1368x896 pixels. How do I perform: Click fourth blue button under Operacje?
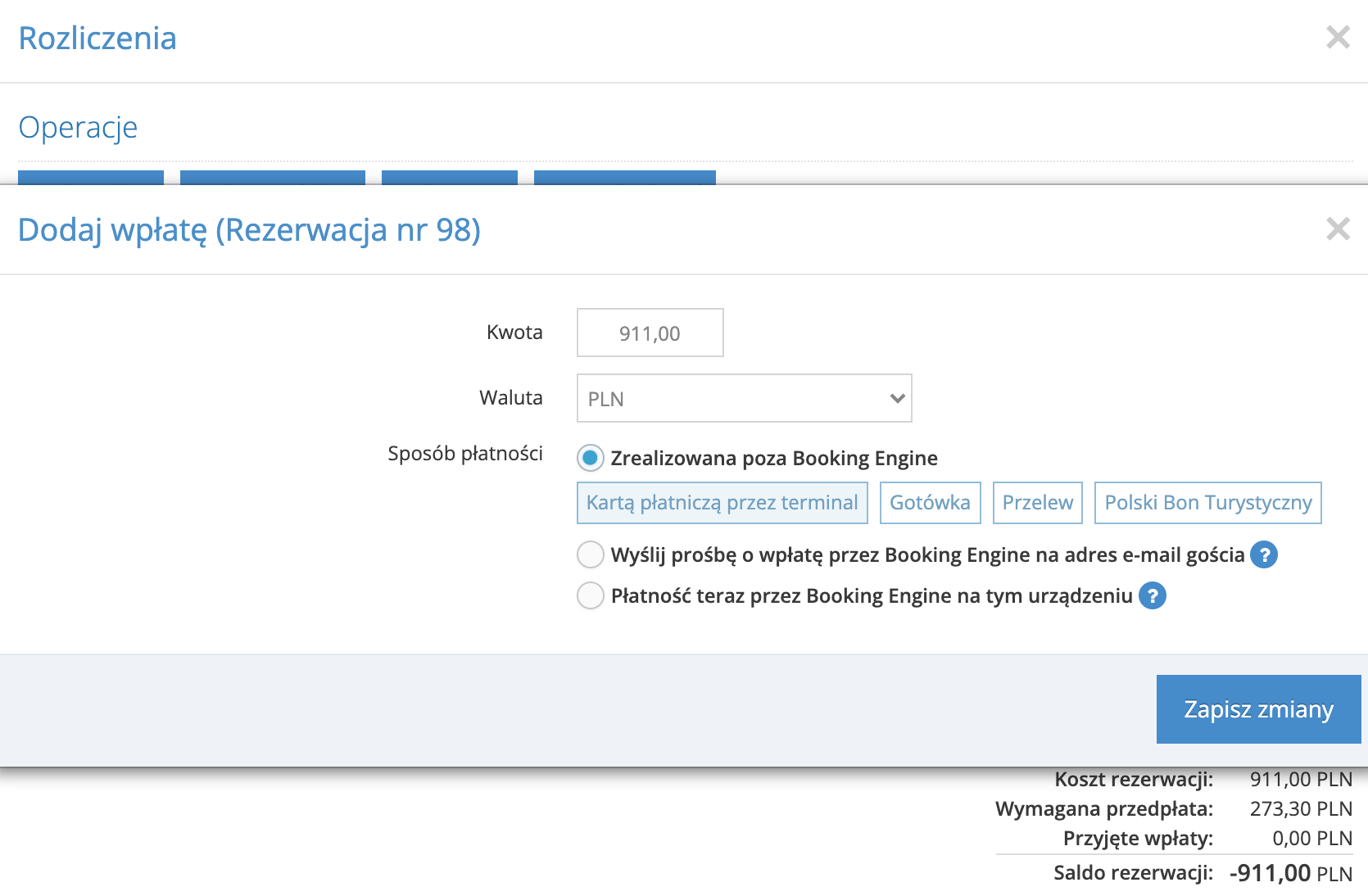624,178
